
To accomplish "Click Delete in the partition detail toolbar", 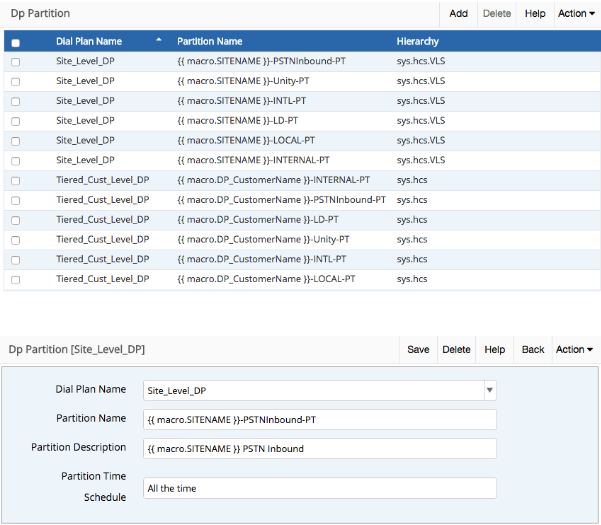I will [x=456, y=350].
